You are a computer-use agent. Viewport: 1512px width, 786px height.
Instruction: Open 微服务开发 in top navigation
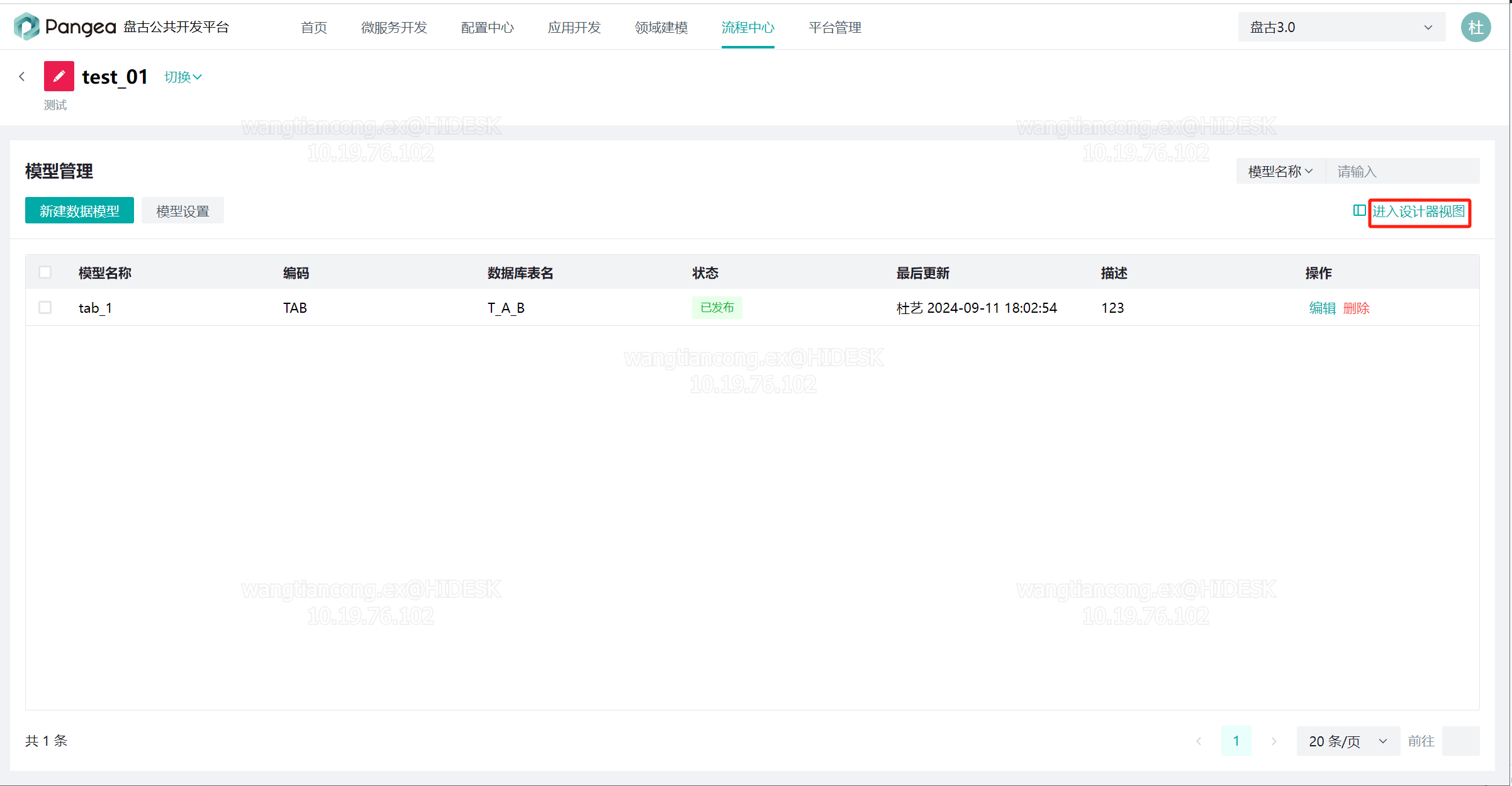pyautogui.click(x=394, y=27)
